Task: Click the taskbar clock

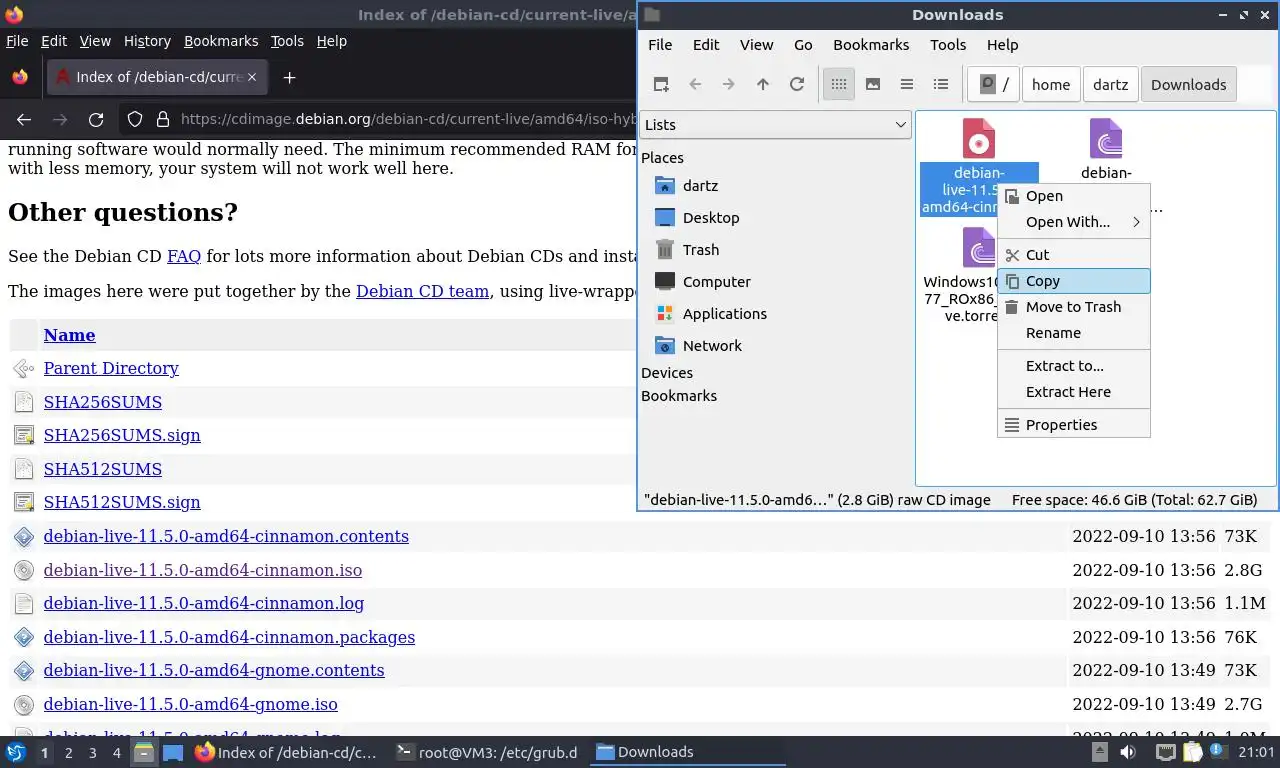Action: [1256, 752]
